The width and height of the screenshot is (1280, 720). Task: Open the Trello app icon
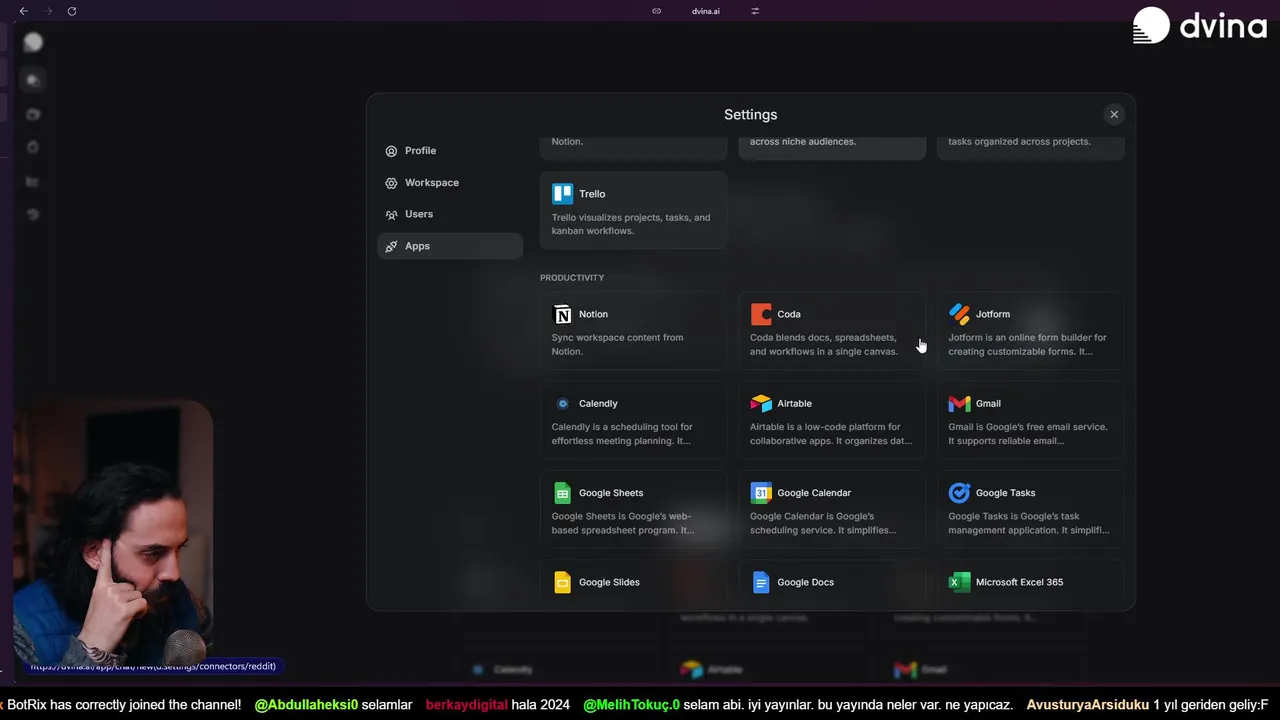[563, 194]
